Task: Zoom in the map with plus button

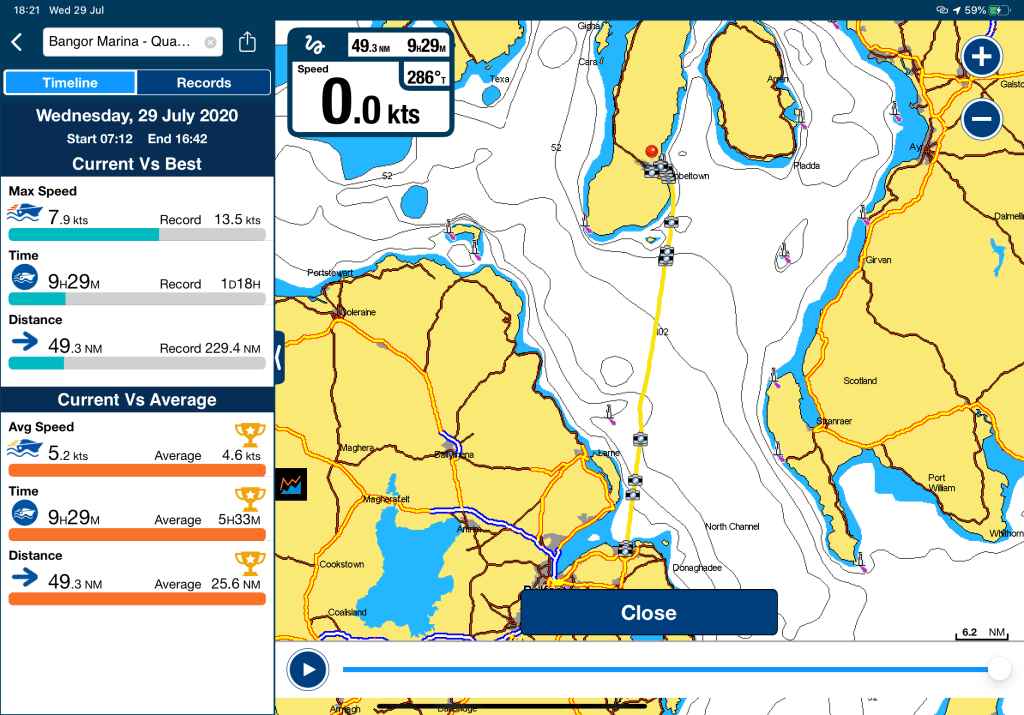Action: tap(982, 57)
